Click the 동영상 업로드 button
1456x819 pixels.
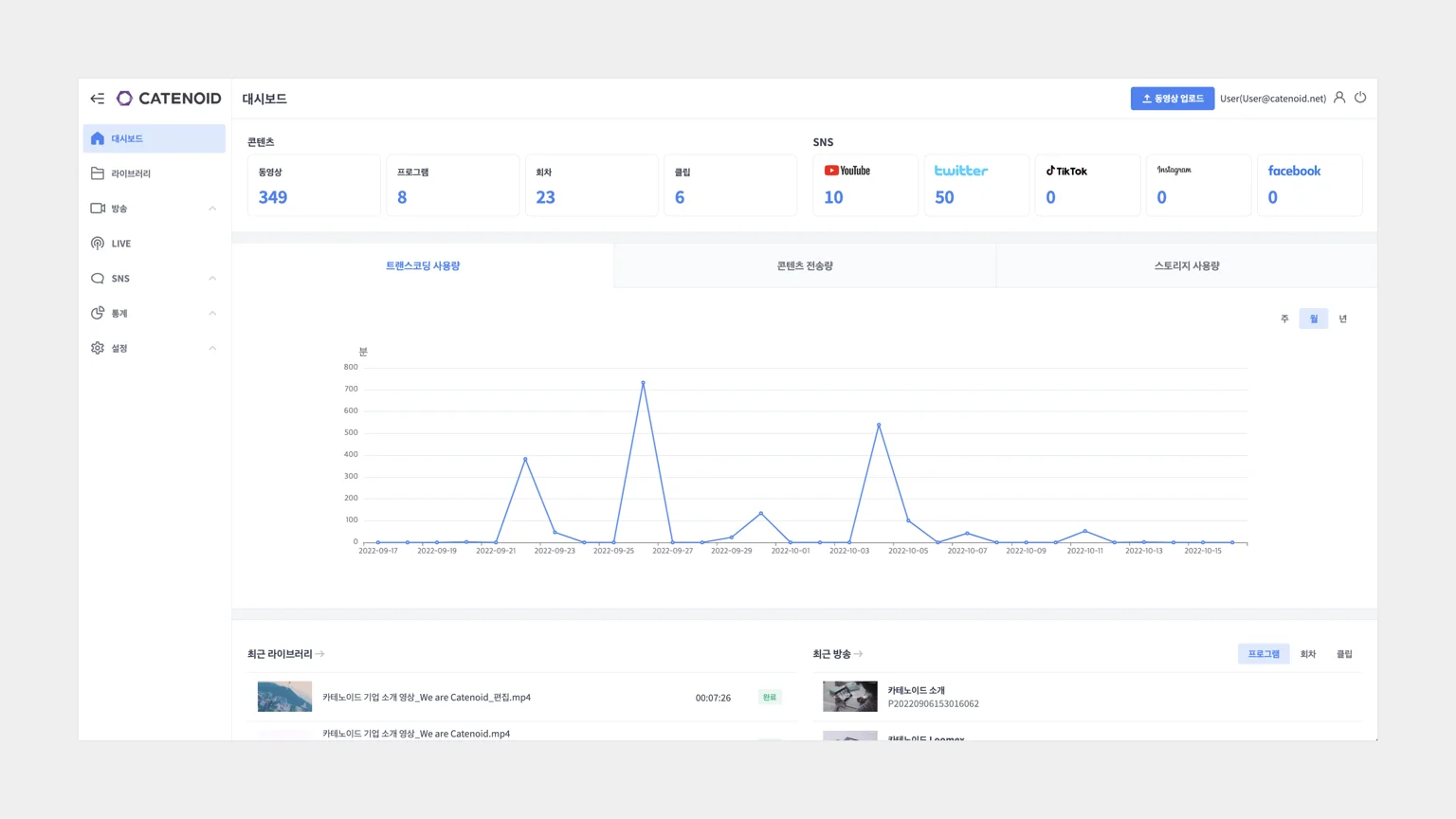pyautogui.click(x=1172, y=99)
